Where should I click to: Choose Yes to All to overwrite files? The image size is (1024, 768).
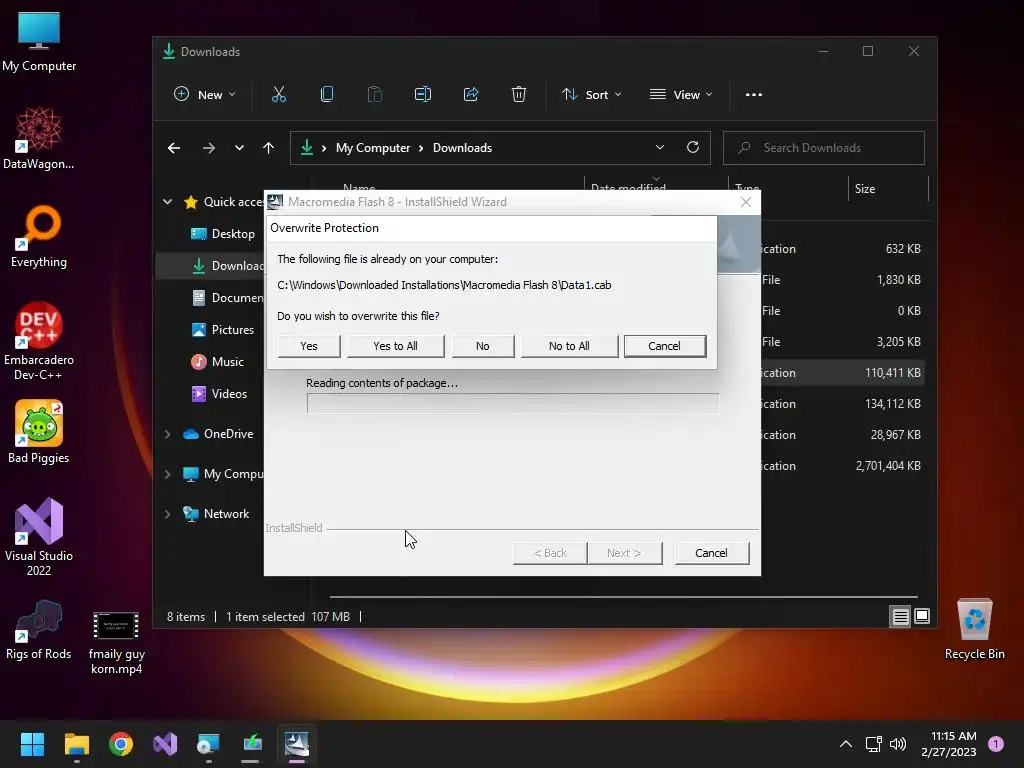point(395,346)
